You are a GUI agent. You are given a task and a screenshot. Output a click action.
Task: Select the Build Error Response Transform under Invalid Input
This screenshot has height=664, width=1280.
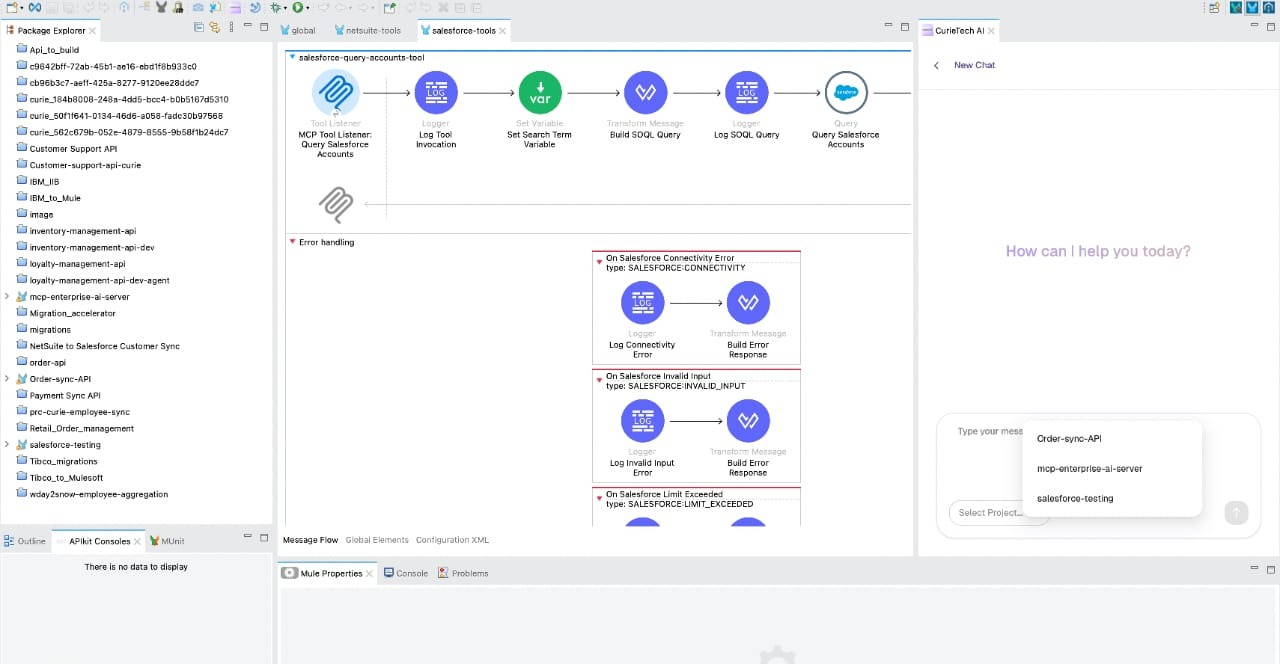[x=748, y=421]
